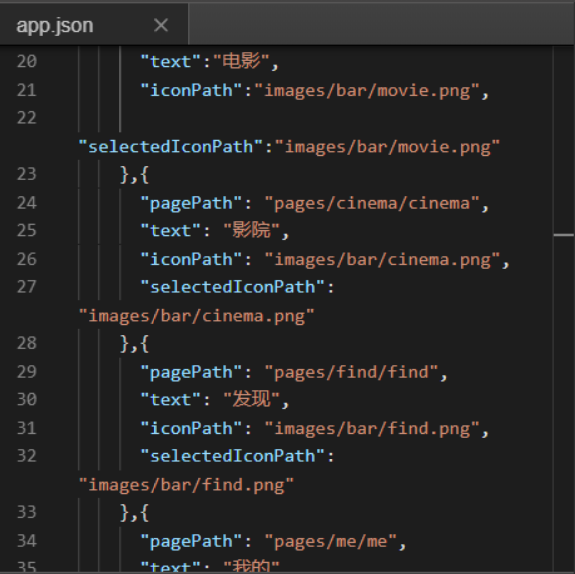Click the "text" key on line 20
Image resolution: width=575 pixels, height=574 pixels.
(171, 62)
